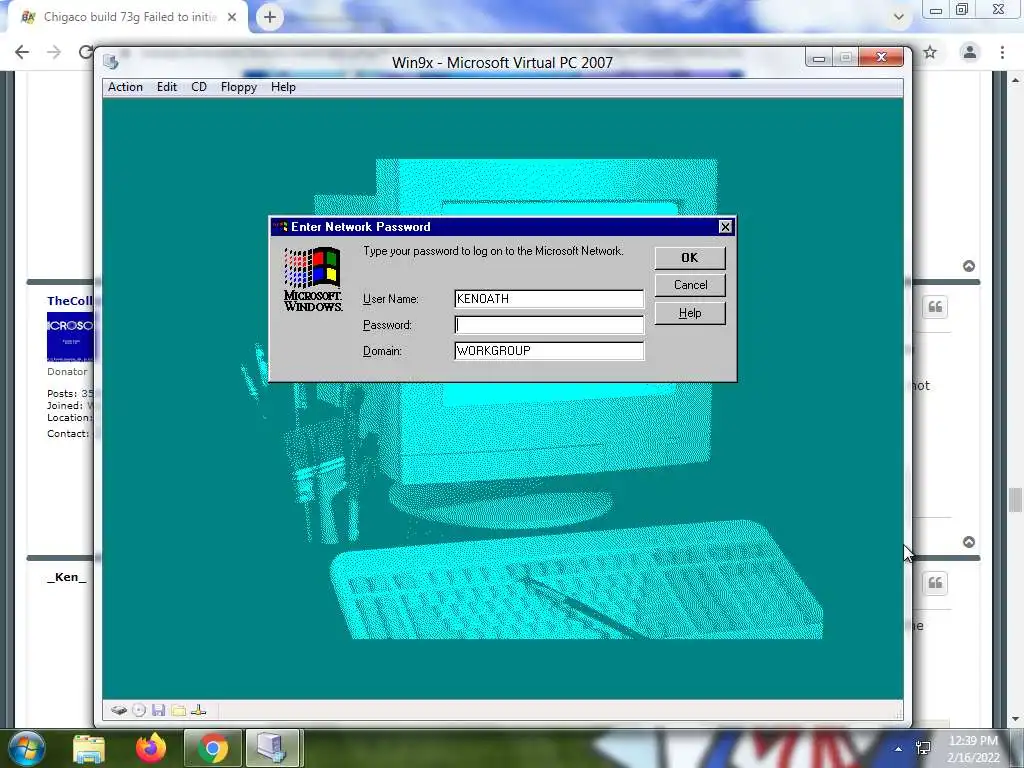
Task: Click the browser back arrow
Action: 22,52
